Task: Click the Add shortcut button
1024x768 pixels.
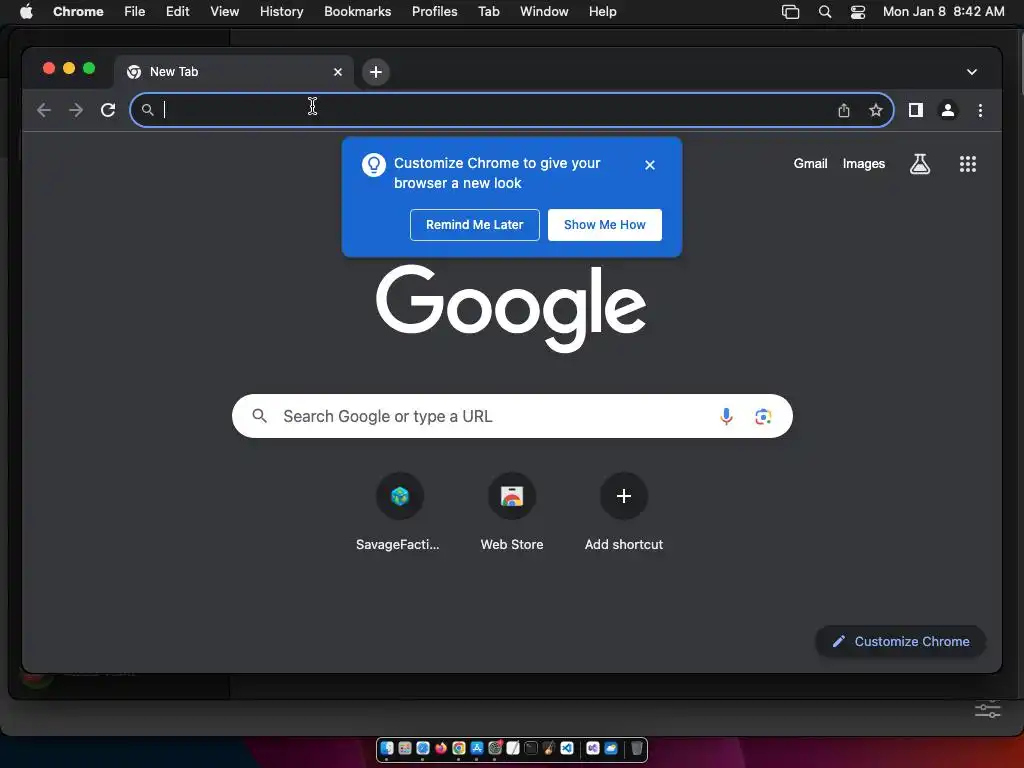Action: click(624, 512)
